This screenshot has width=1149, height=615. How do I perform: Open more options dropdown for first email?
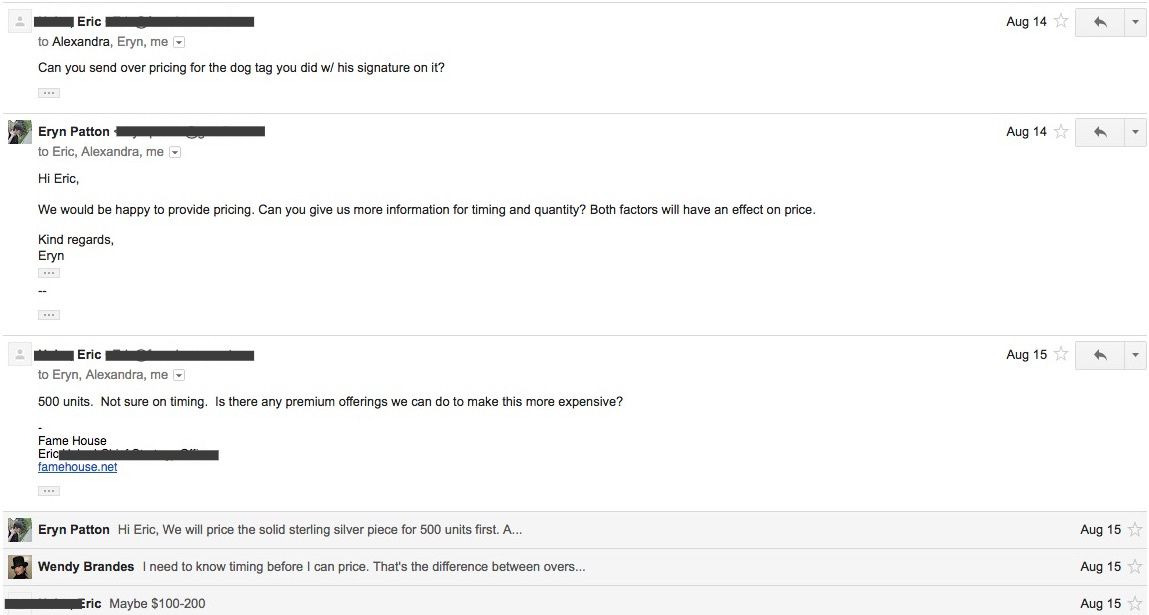pyautogui.click(x=1135, y=22)
